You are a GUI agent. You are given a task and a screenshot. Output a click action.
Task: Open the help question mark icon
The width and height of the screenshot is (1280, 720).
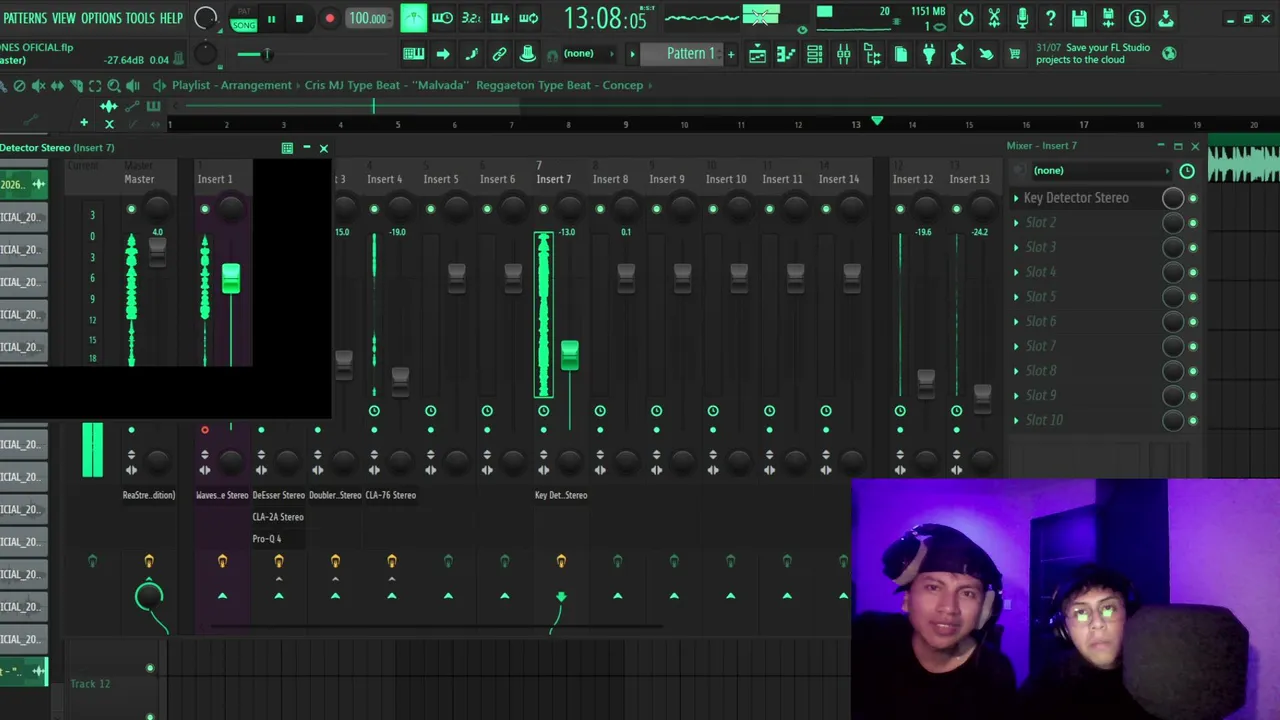click(1051, 18)
